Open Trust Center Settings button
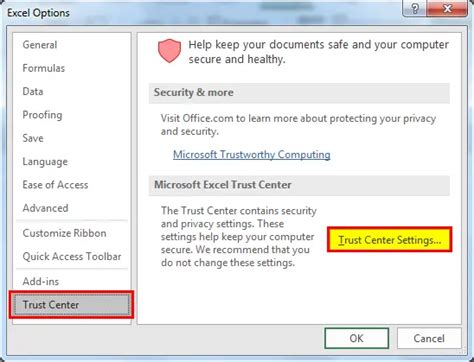This screenshot has height=362, width=474. 389,240
